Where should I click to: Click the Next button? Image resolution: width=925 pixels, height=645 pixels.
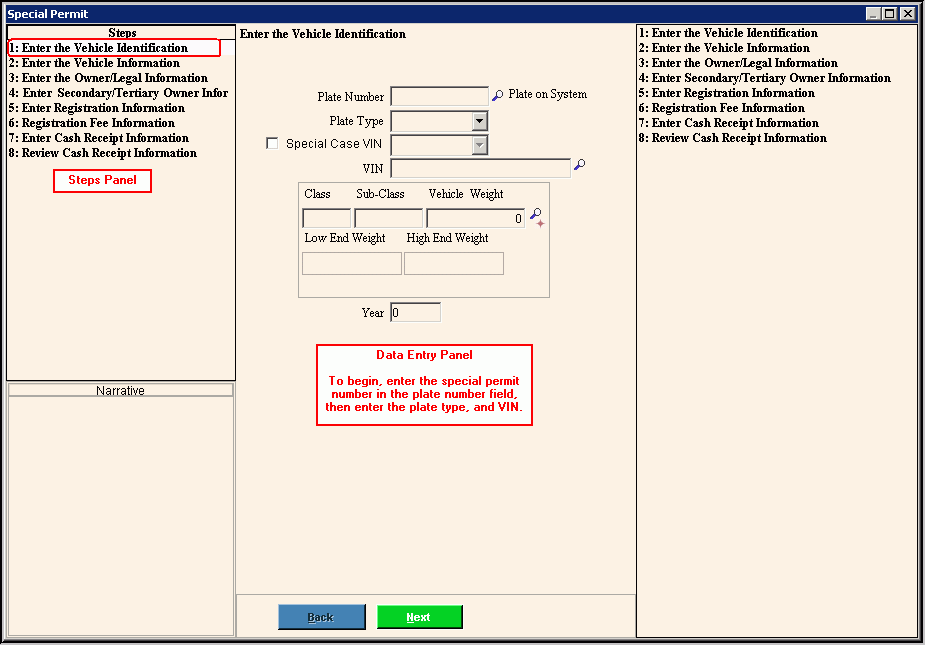point(419,617)
